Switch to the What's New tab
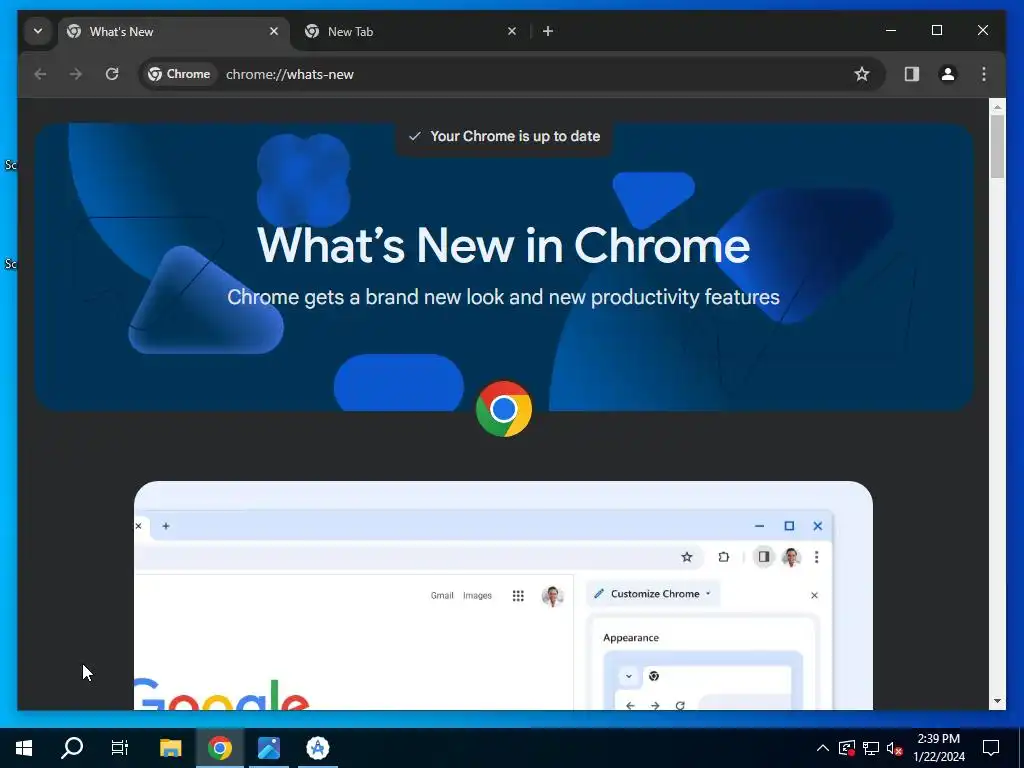Viewport: 1024px width, 768px height. [x=174, y=31]
